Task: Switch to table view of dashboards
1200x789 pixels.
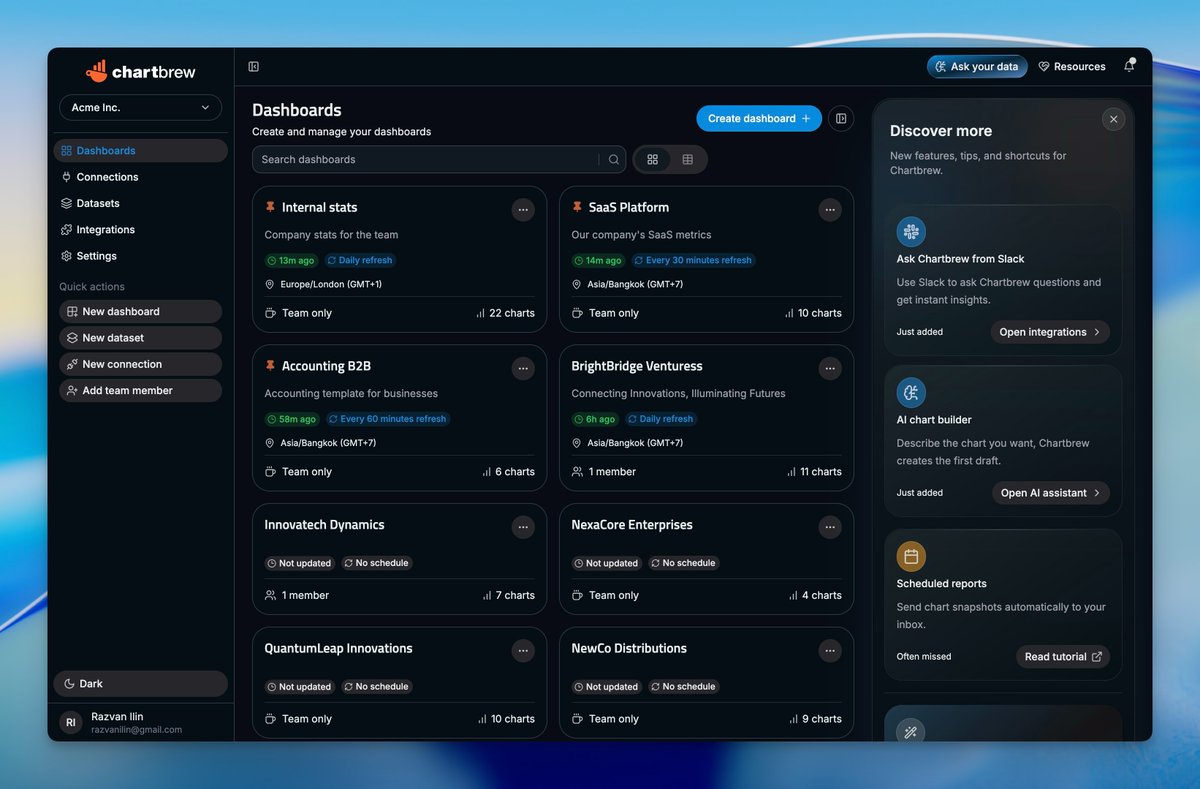Action: [688, 159]
